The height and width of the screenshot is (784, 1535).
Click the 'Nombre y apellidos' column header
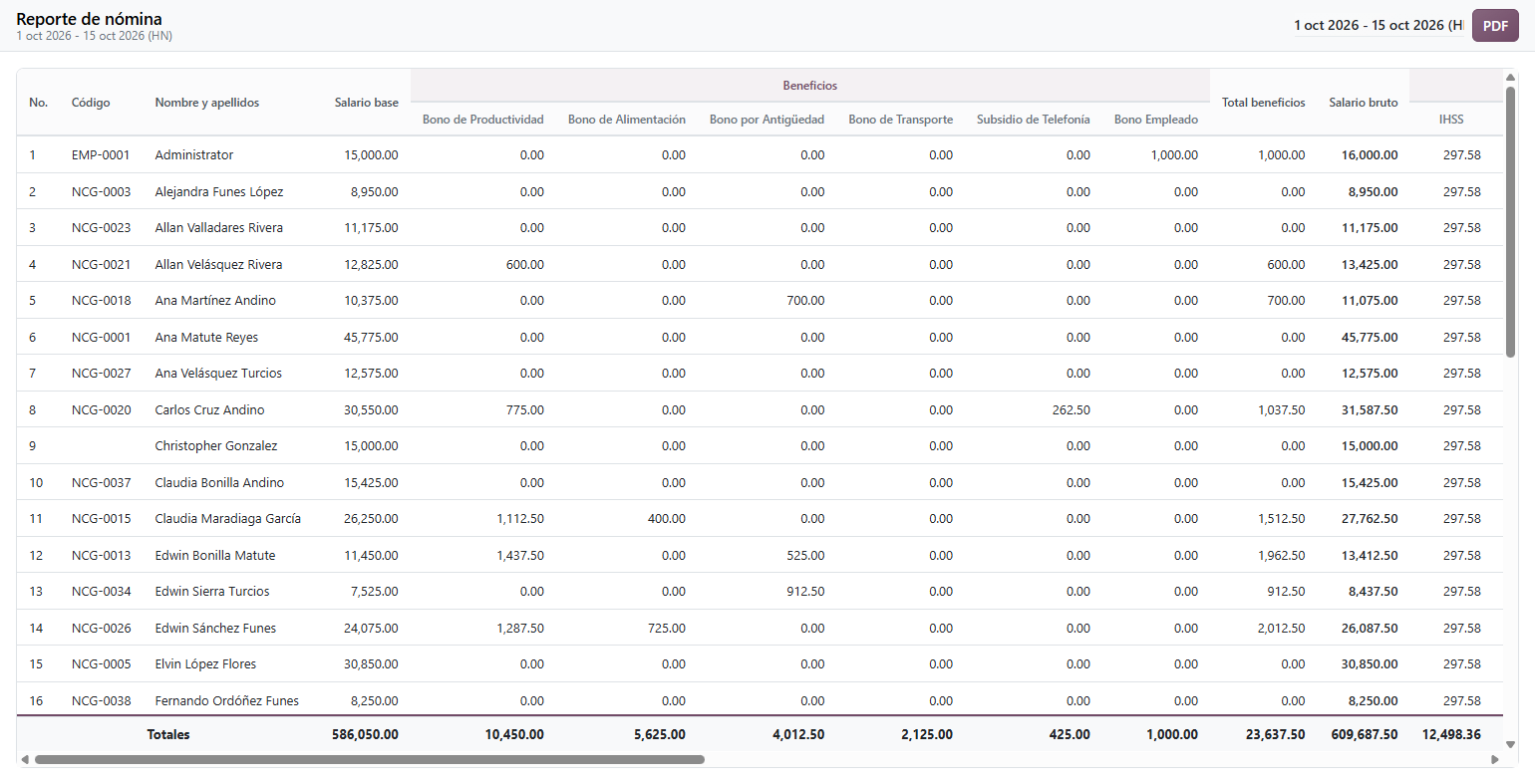206,103
